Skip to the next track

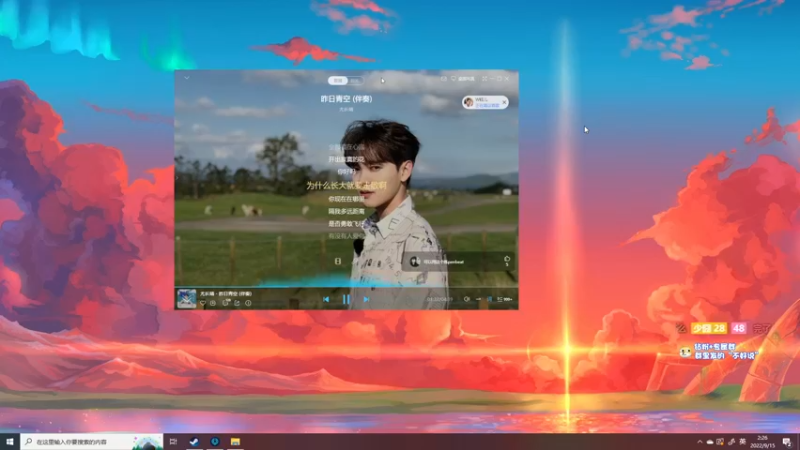click(366, 299)
